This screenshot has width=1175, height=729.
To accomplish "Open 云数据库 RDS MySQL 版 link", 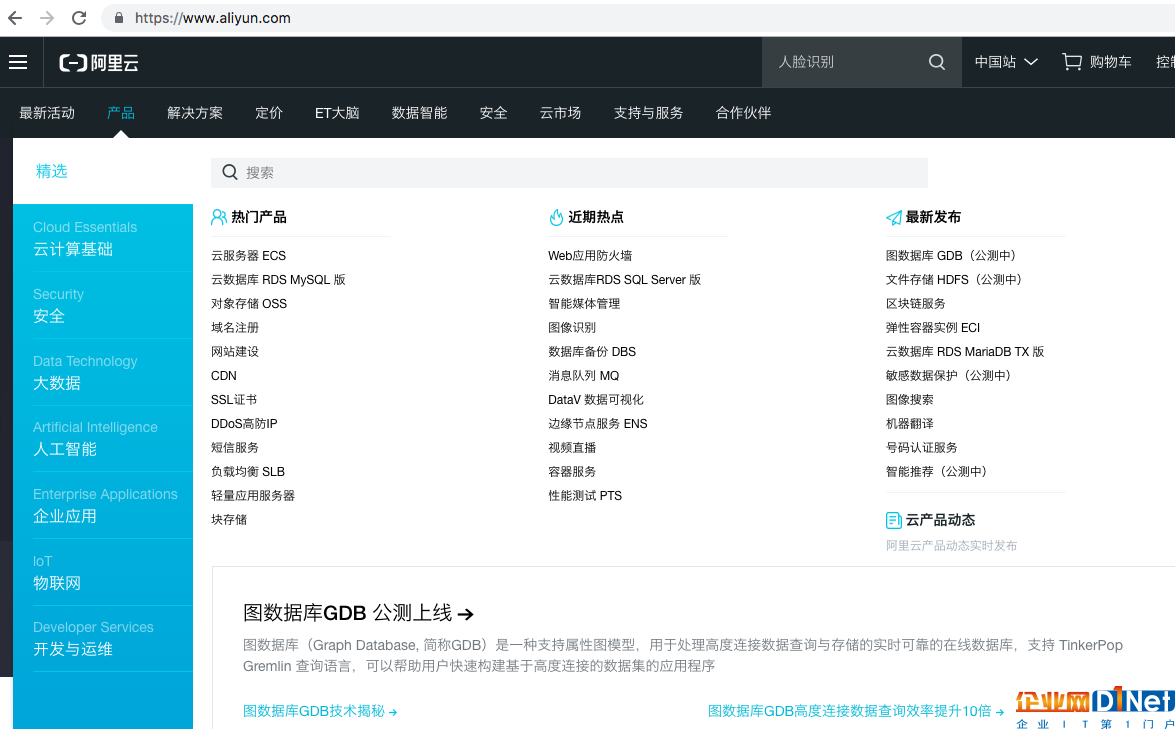I will click(x=278, y=279).
